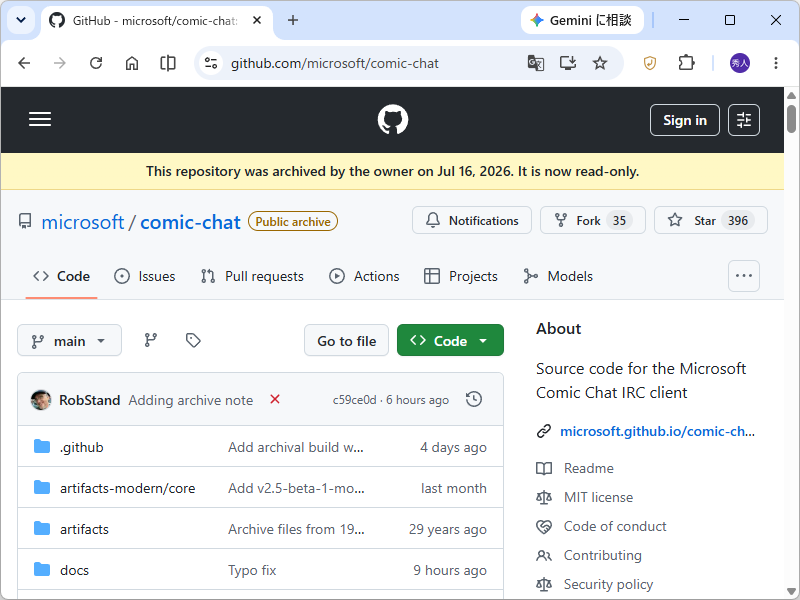This screenshot has width=800, height=600.
Task: Open the browser profile avatar
Action: pyautogui.click(x=740, y=63)
